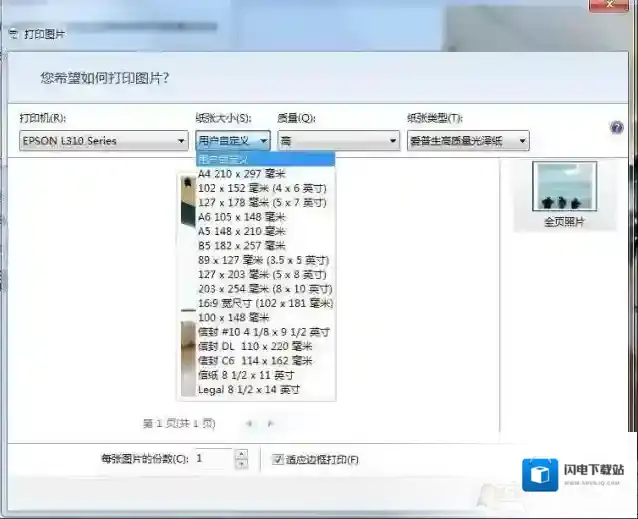Collapse the 纸张大小 paper size dropdown
The image size is (638, 519).
[263, 141]
